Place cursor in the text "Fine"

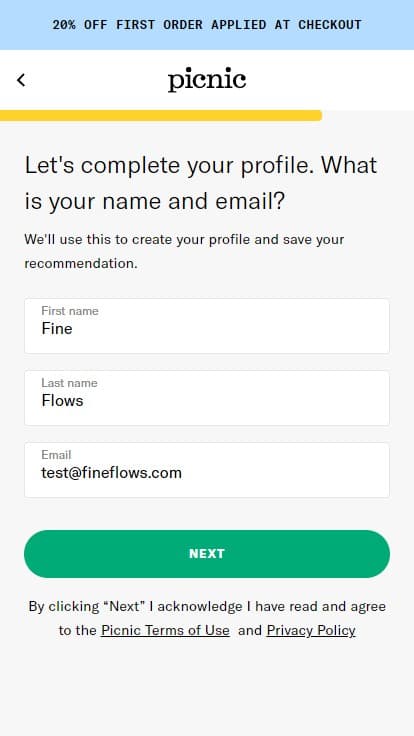click(57, 329)
